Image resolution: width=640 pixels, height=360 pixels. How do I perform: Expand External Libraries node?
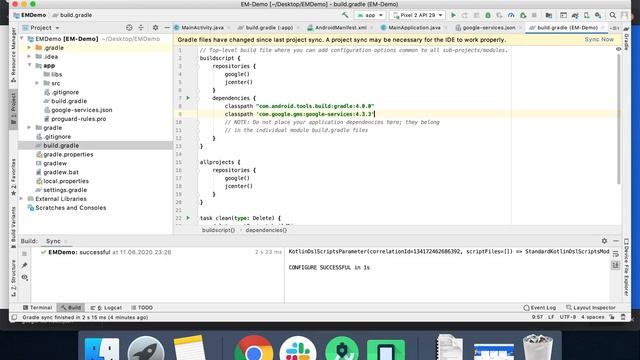click(22, 199)
